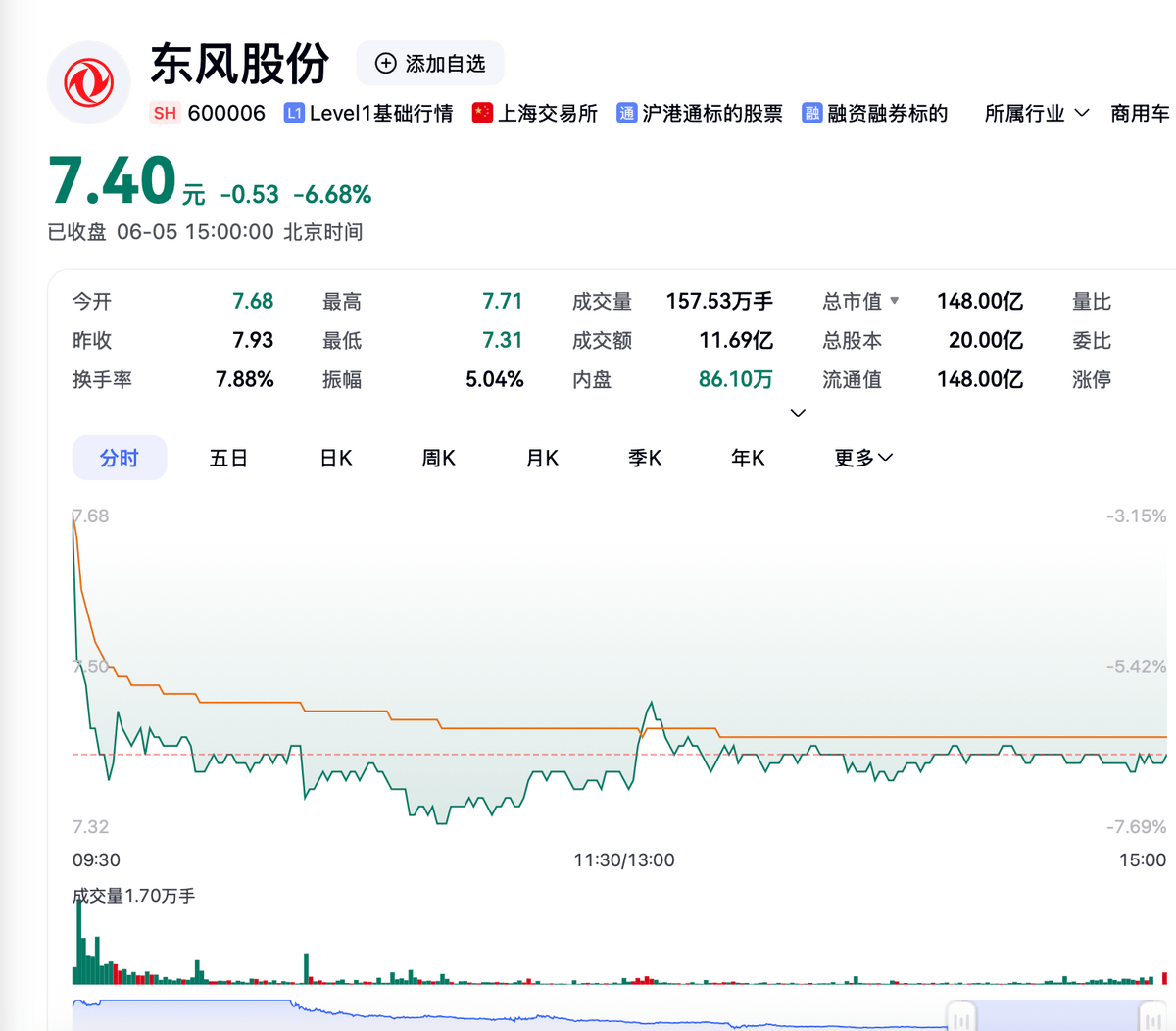Click the 15:00 time axis label
The width and height of the screenshot is (1176, 1031).
tap(1143, 860)
